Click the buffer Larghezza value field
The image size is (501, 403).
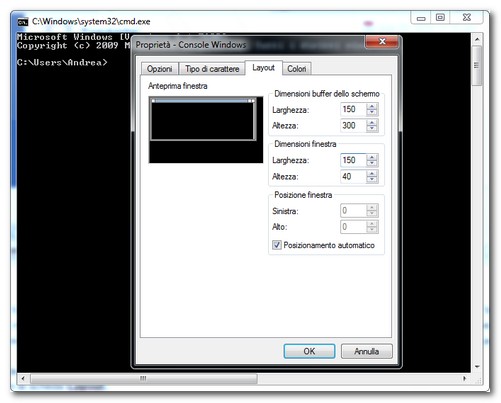(353, 109)
